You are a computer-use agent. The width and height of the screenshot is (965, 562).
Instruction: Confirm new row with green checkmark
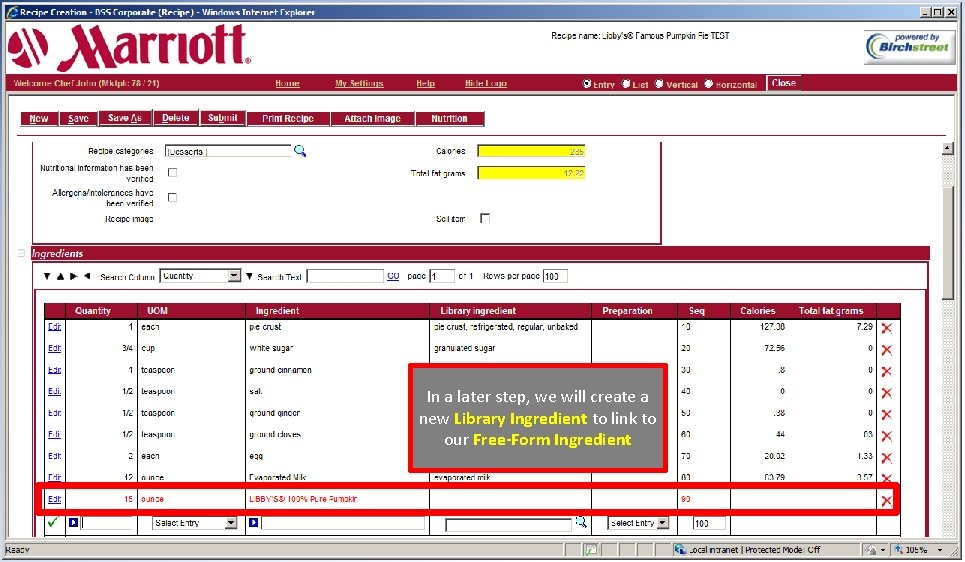(x=53, y=522)
